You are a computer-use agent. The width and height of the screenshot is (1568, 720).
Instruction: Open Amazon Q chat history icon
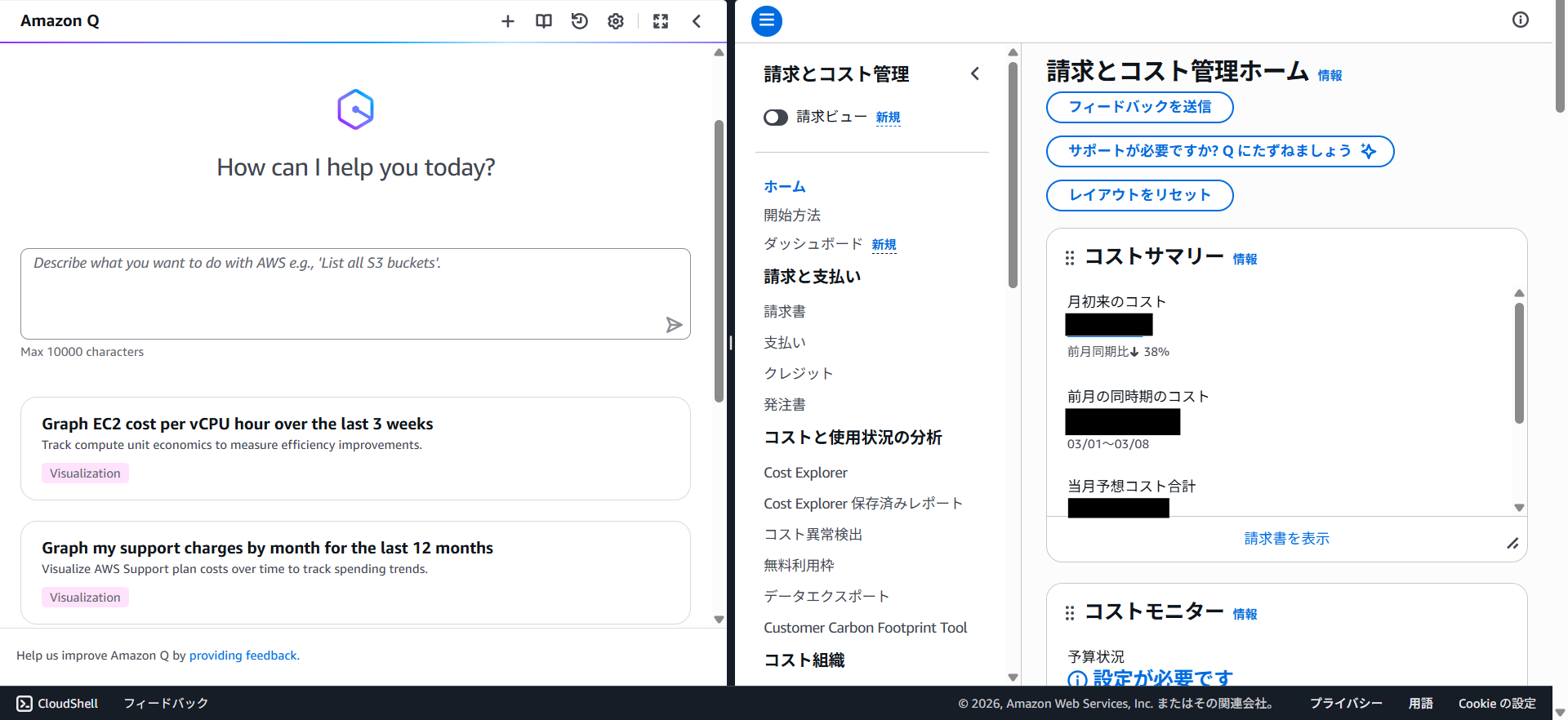(x=580, y=21)
